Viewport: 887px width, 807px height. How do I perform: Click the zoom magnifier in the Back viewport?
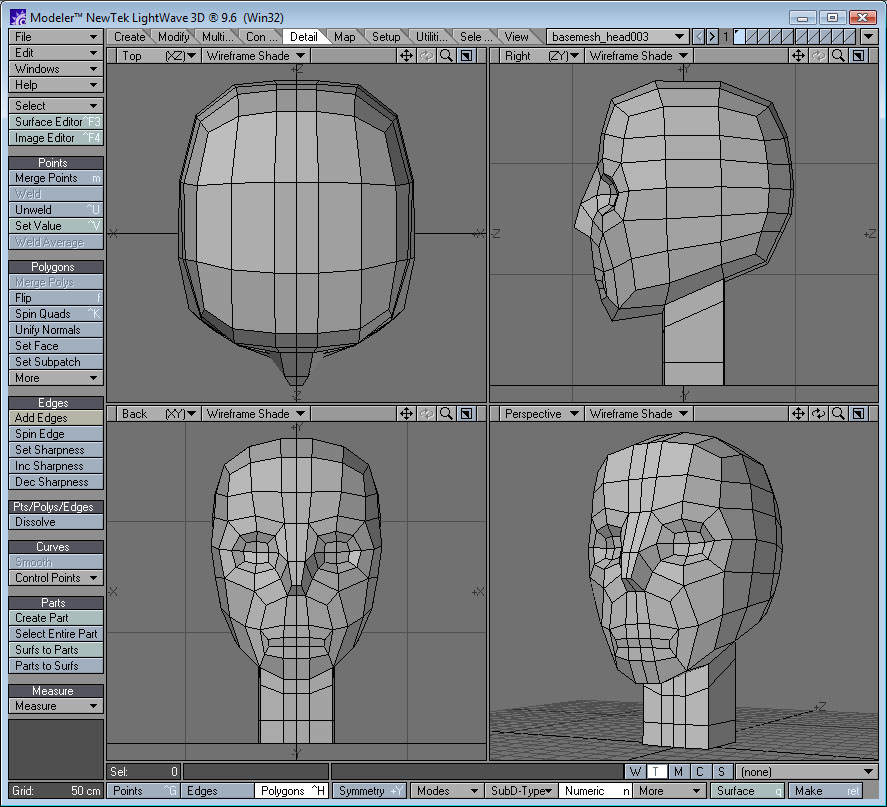446,413
